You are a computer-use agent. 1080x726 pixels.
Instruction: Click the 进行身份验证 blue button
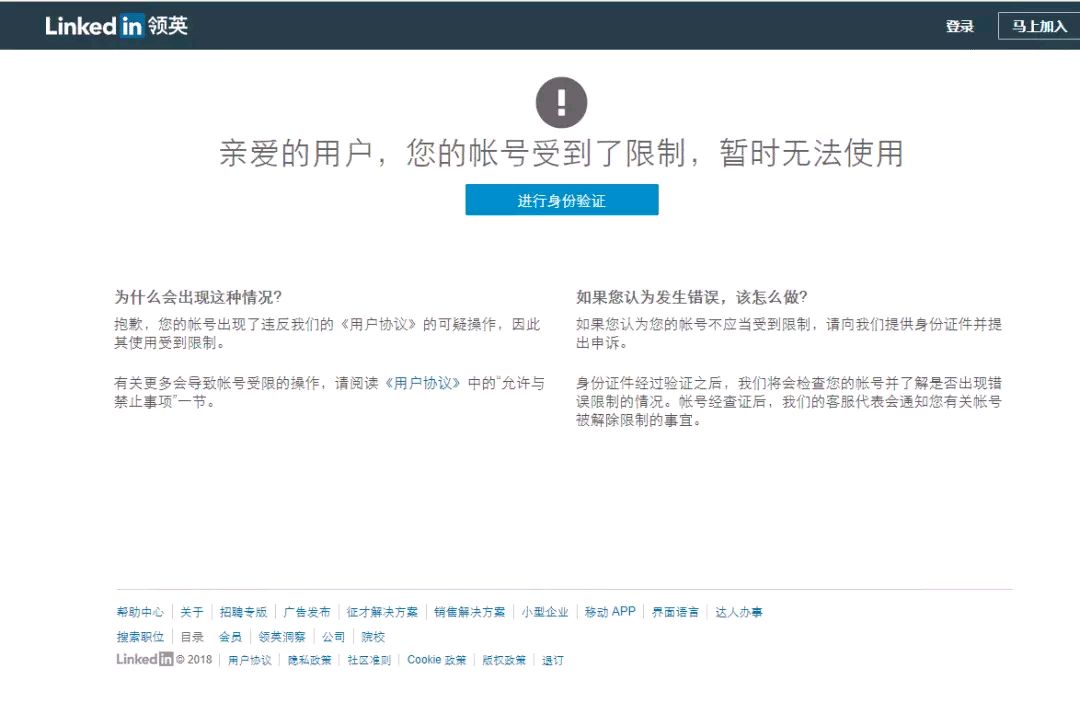pyautogui.click(x=562, y=199)
